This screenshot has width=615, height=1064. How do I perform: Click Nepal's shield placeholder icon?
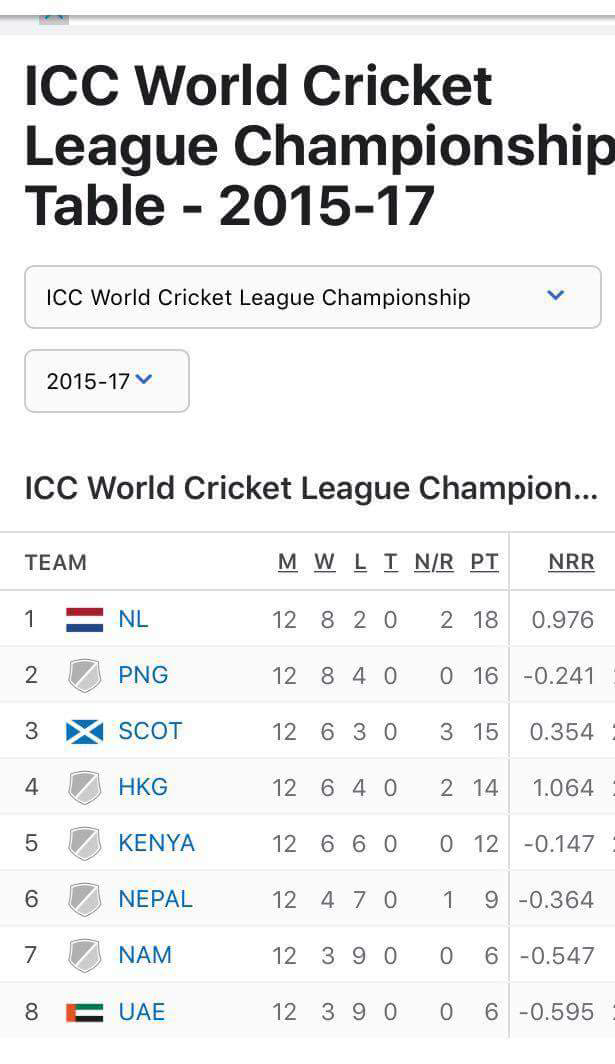pyautogui.click(x=84, y=900)
